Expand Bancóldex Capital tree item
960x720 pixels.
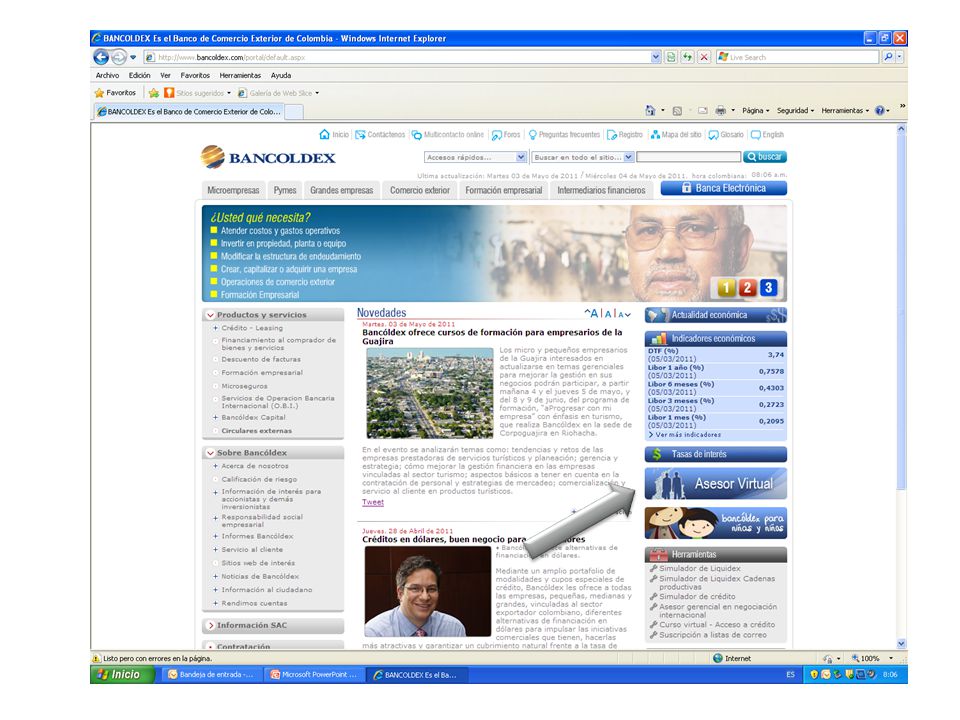point(216,418)
